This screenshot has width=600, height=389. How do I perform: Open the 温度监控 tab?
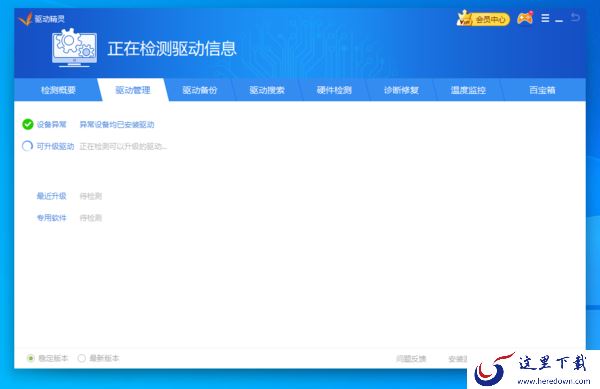pos(468,90)
